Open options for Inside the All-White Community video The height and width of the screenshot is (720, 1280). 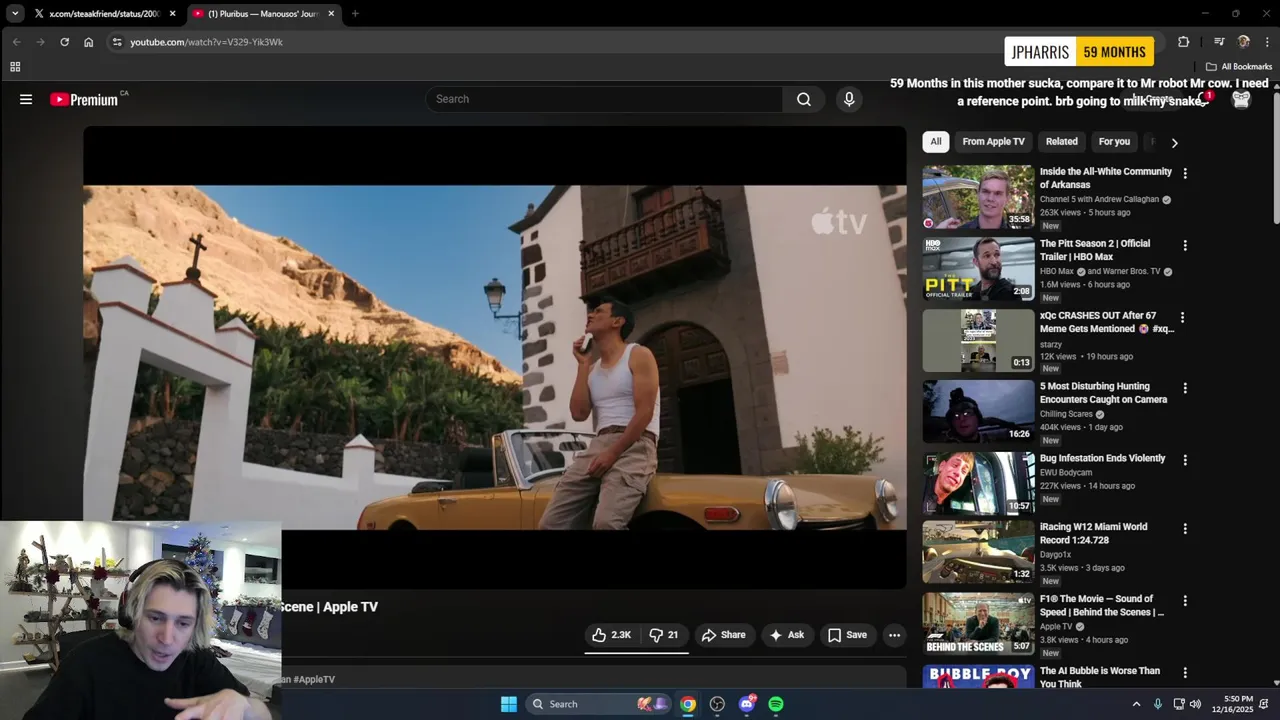click(1185, 173)
